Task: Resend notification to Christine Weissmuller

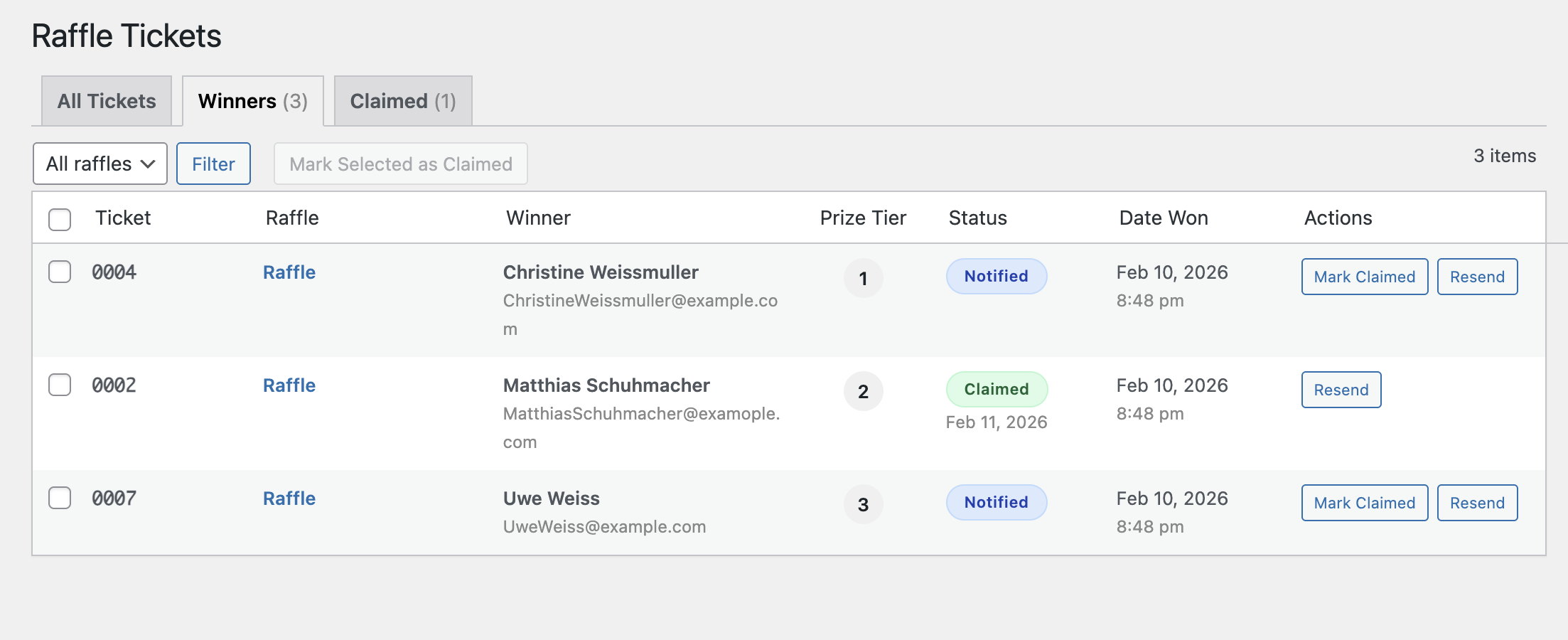Action: [x=1477, y=277]
